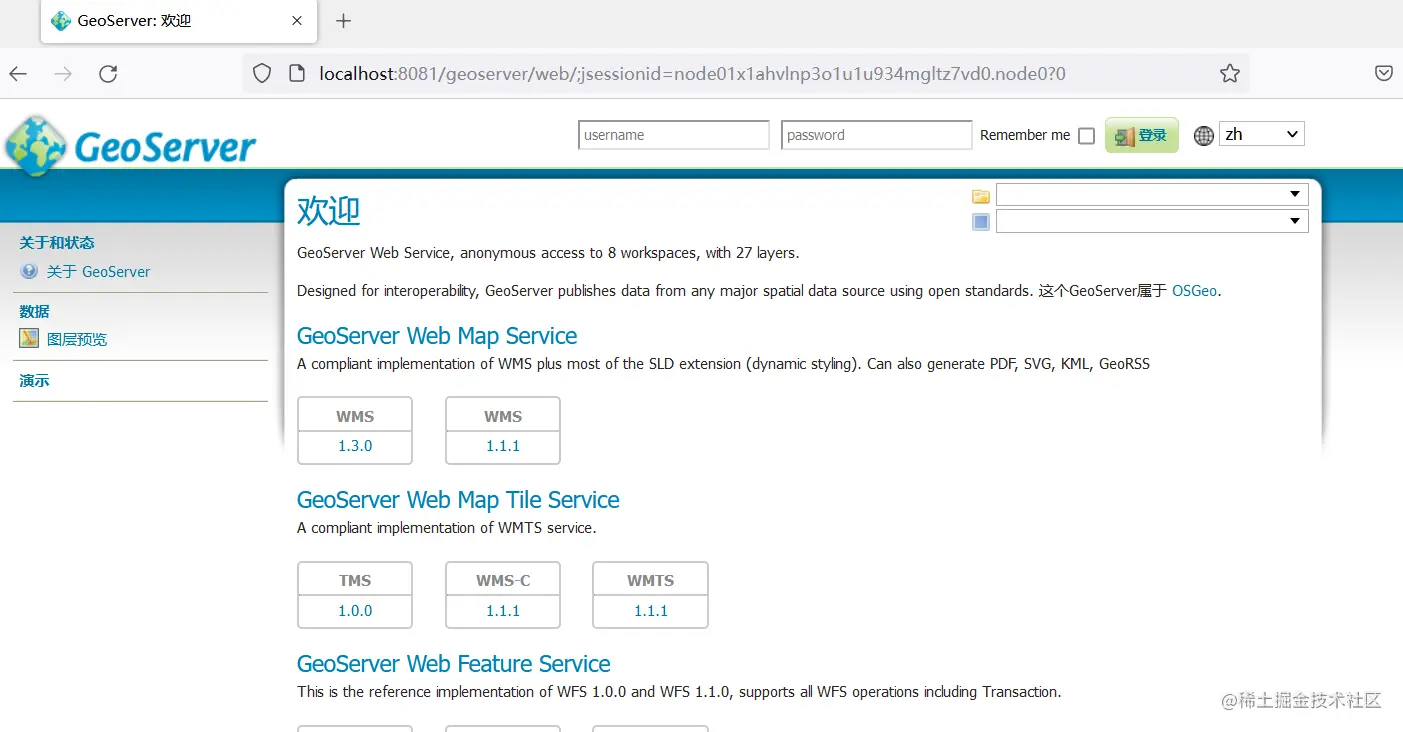
Task: Click the 图层预览 map icon
Action: (x=29, y=338)
